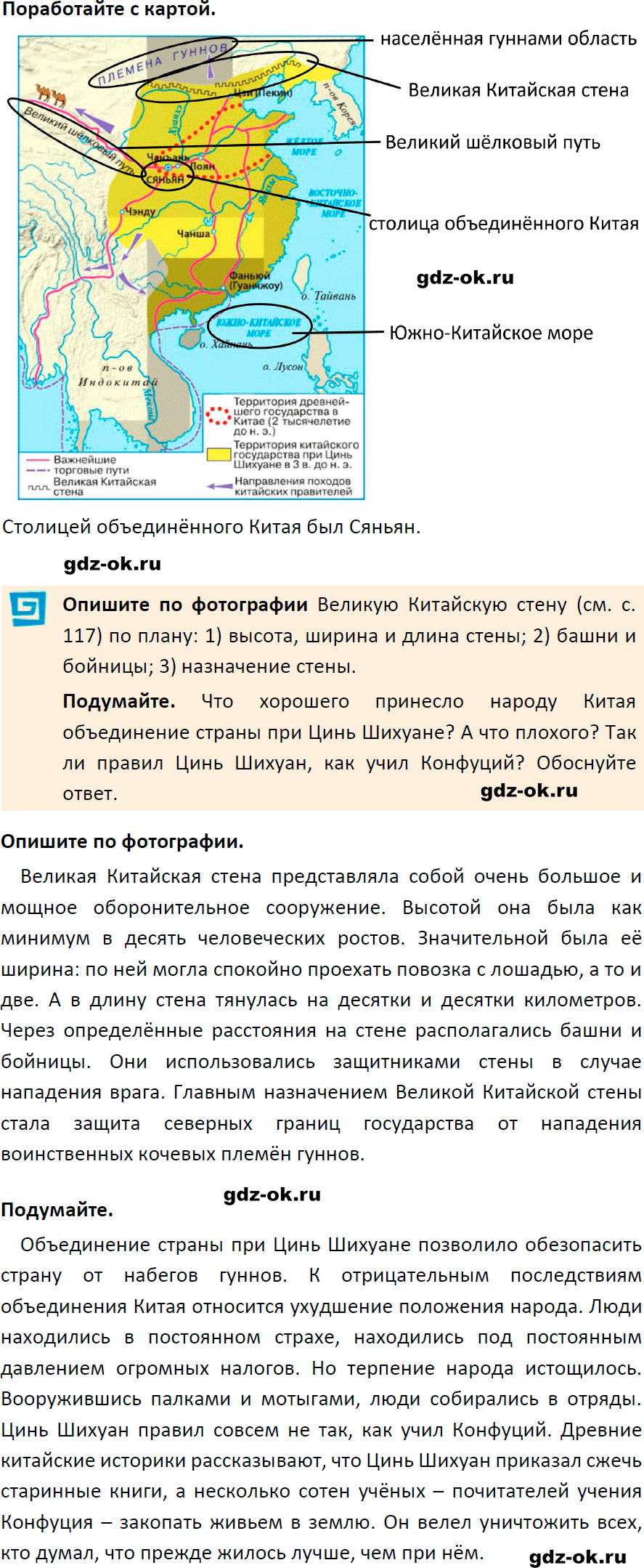Click the label 'столица объединённого Китая'
Viewport: 644px width, 1568px height.
[x=504, y=224]
